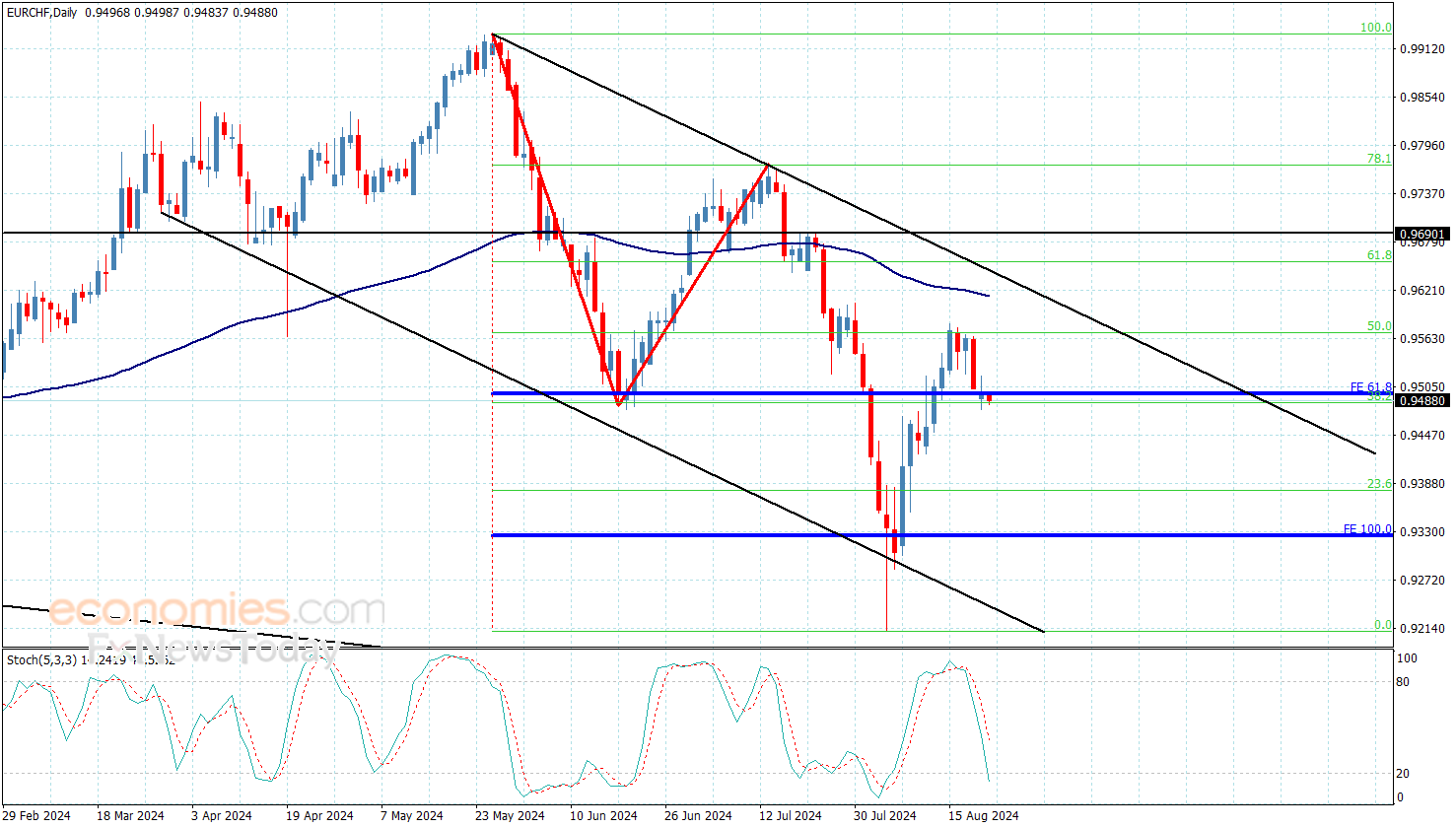Image resolution: width=1456 pixels, height=828 pixels.
Task: Click the 0.94470 price axis label
Action: click(1422, 436)
